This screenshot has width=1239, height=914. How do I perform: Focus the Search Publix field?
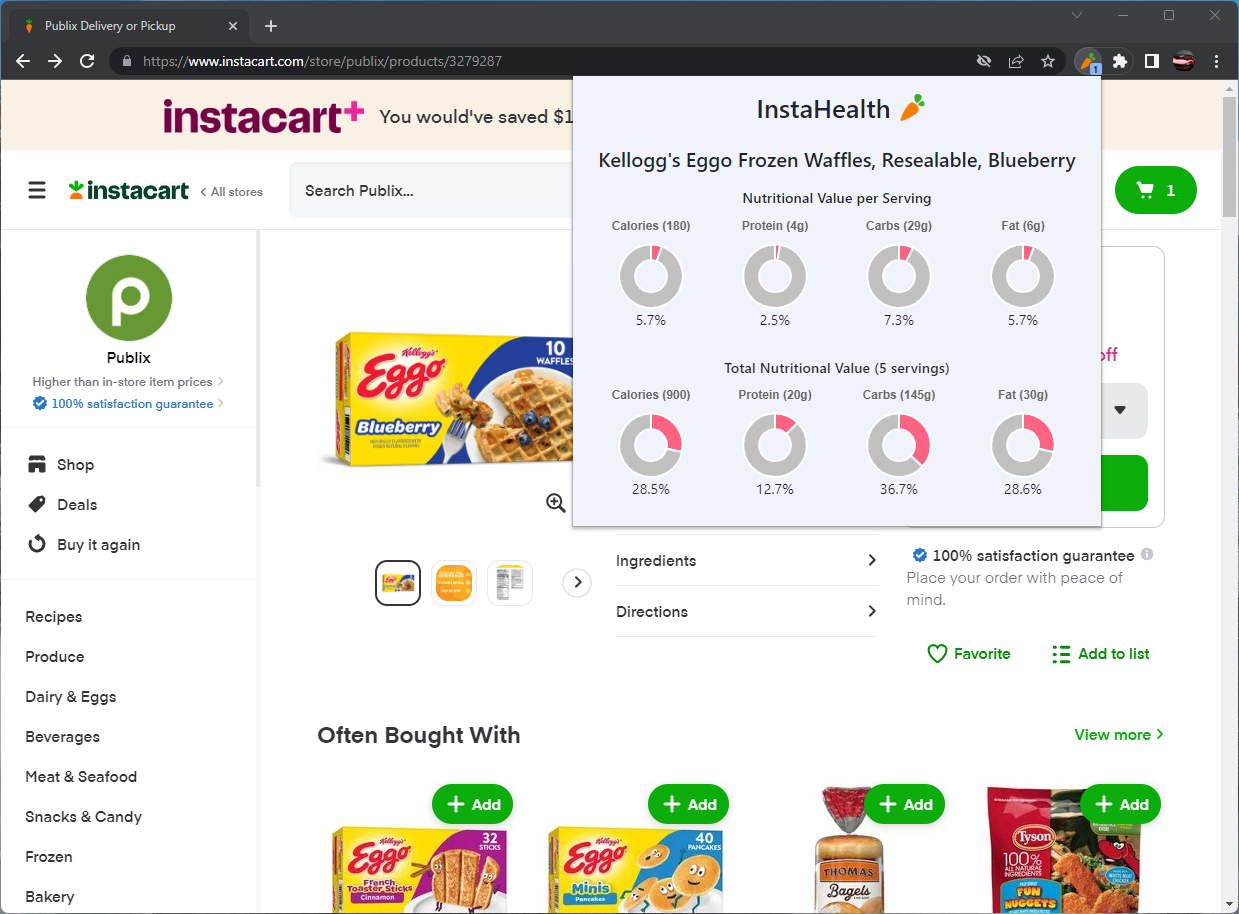pyautogui.click(x=431, y=190)
